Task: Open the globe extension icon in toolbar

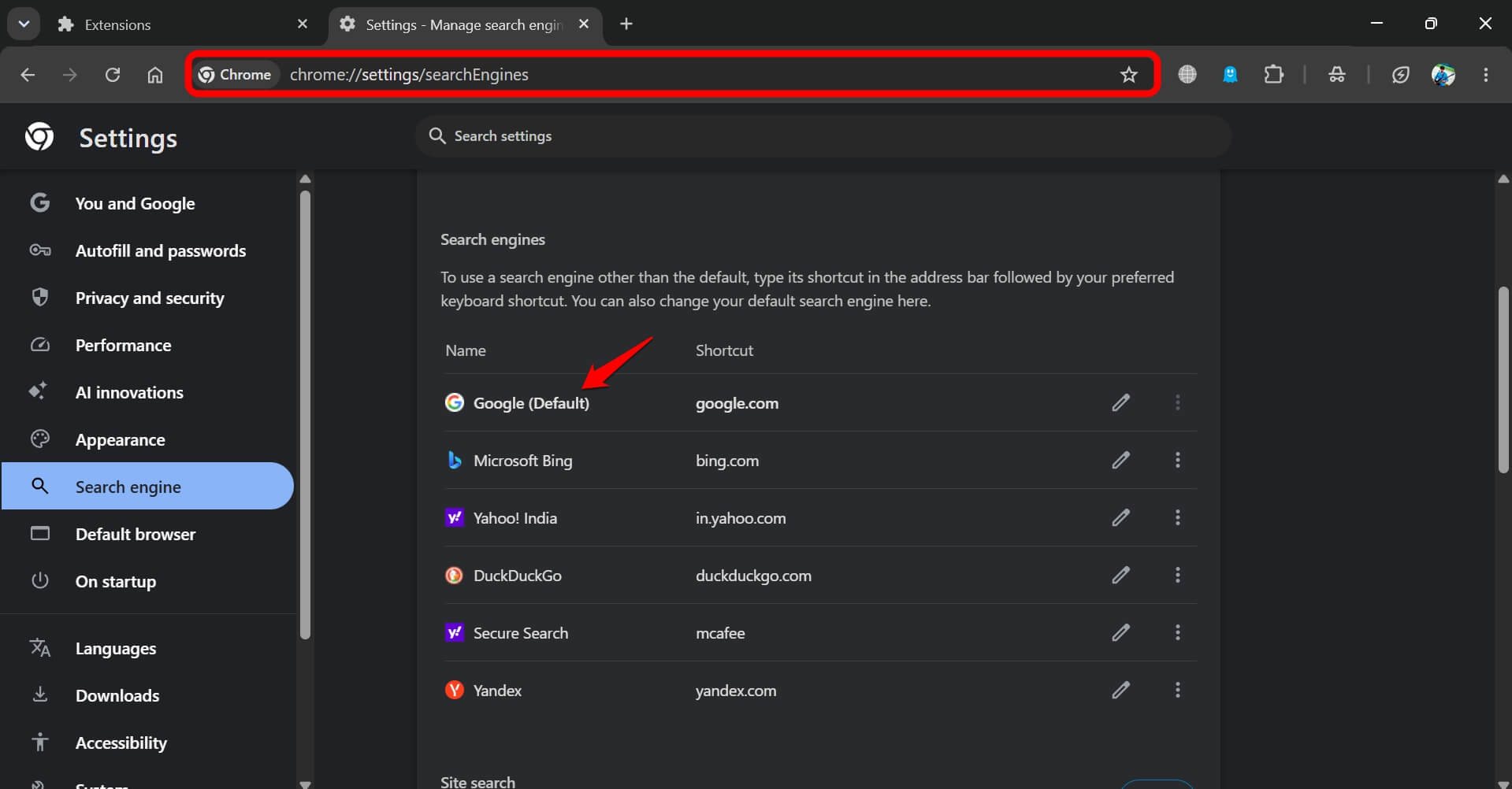Action: point(1187,75)
